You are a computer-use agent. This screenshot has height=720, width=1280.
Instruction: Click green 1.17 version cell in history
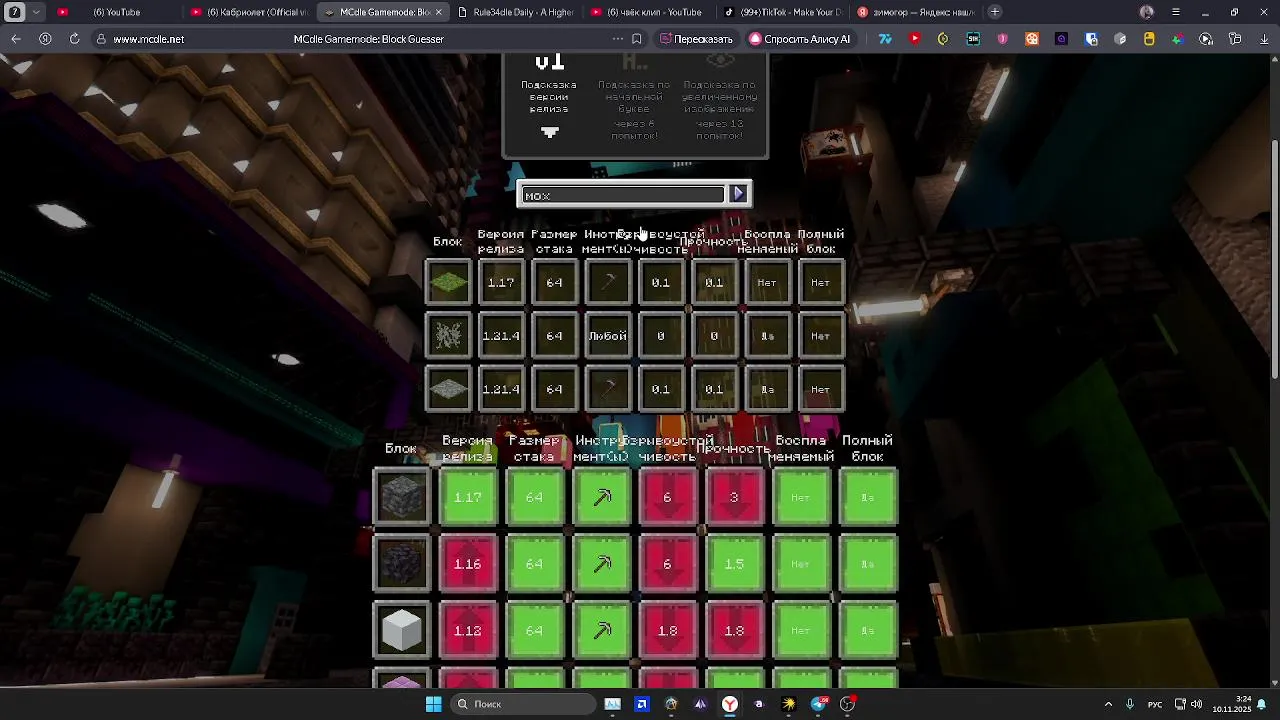click(468, 497)
